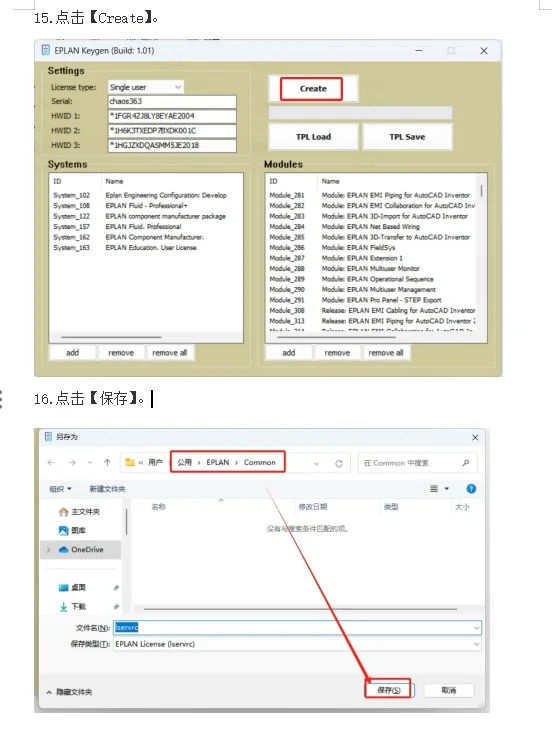Open recent locations chevron in save dialog
Image resolution: width=552 pixels, height=732 pixels.
[90, 463]
